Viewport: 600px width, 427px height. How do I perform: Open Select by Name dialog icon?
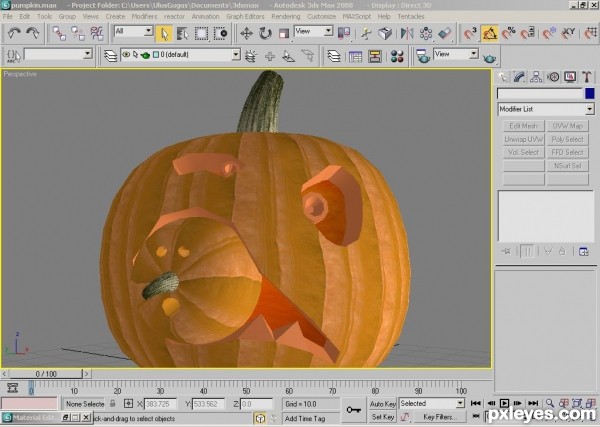tap(183, 33)
